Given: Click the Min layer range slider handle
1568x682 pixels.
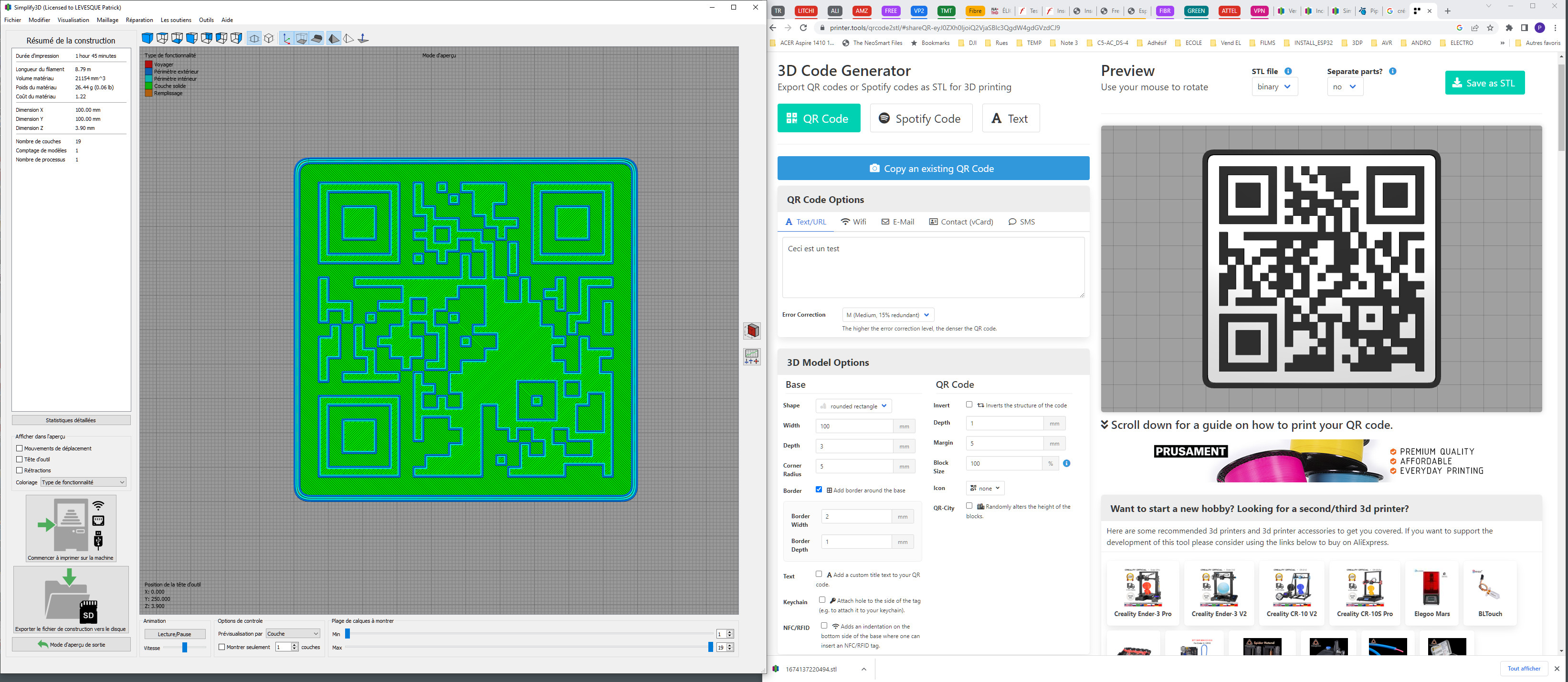Looking at the screenshot, I should point(347,634).
